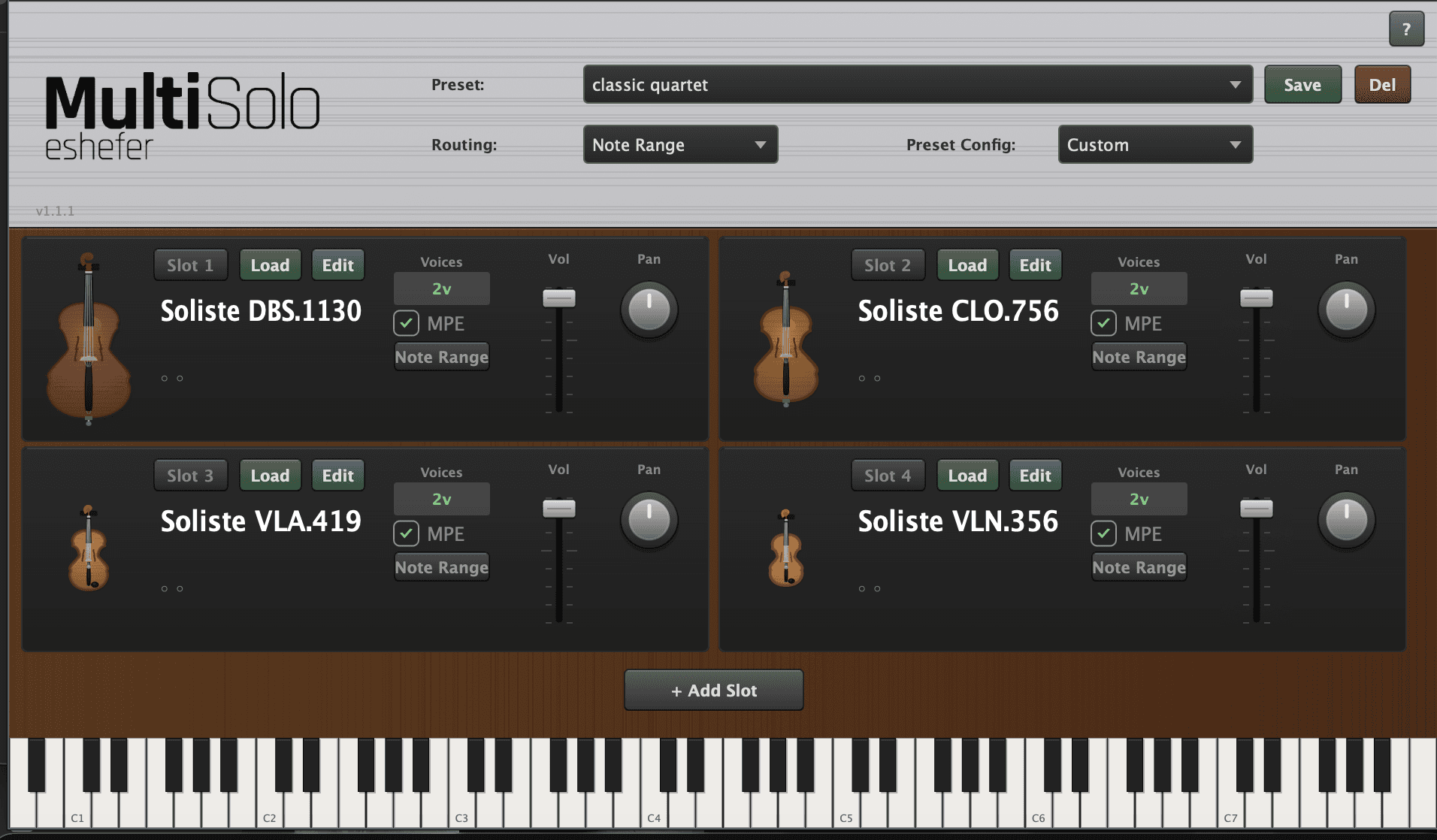Save the current preset
The image size is (1437, 840).
pyautogui.click(x=1302, y=85)
